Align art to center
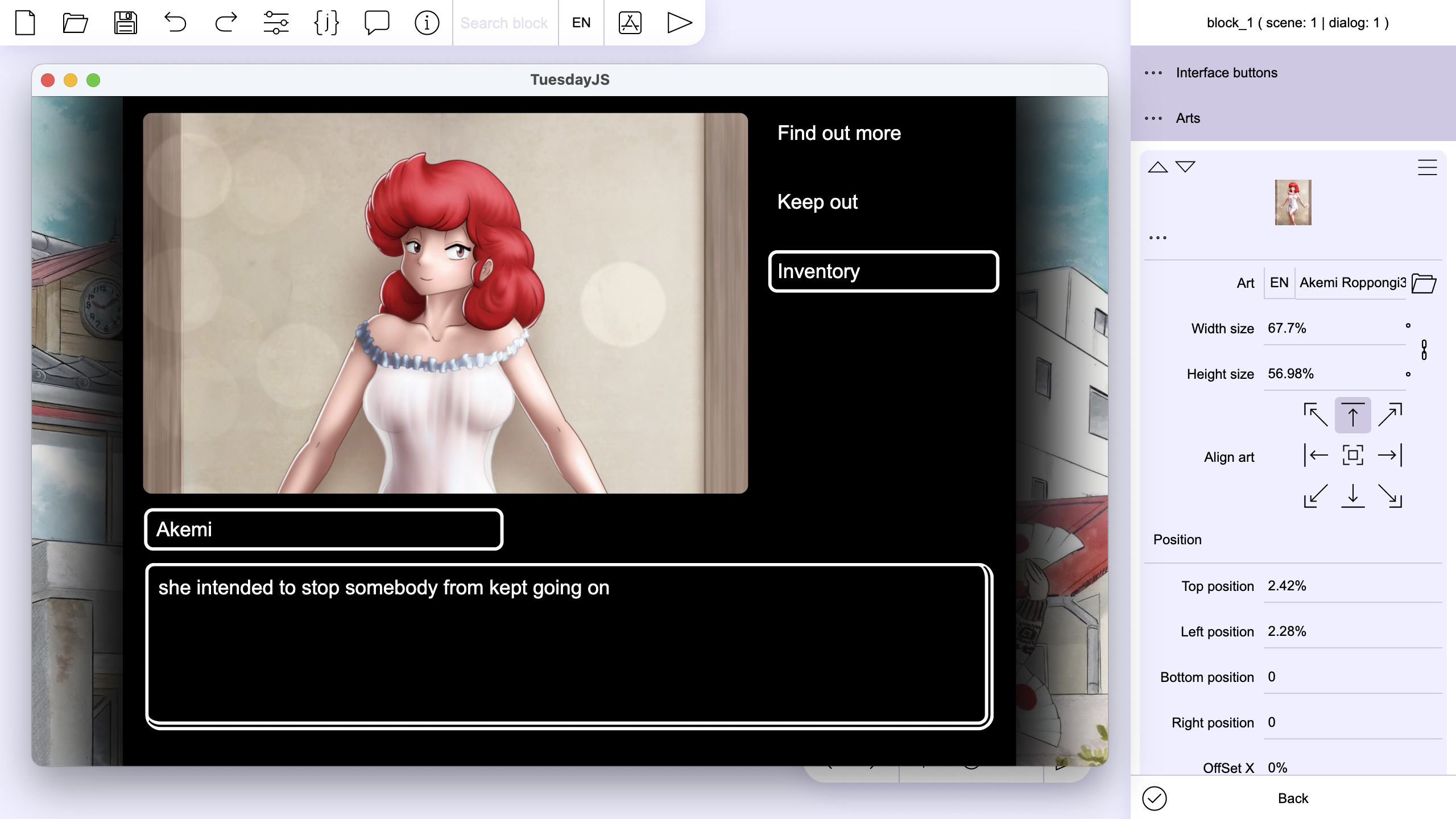The height and width of the screenshot is (819, 1456). pyautogui.click(x=1352, y=455)
